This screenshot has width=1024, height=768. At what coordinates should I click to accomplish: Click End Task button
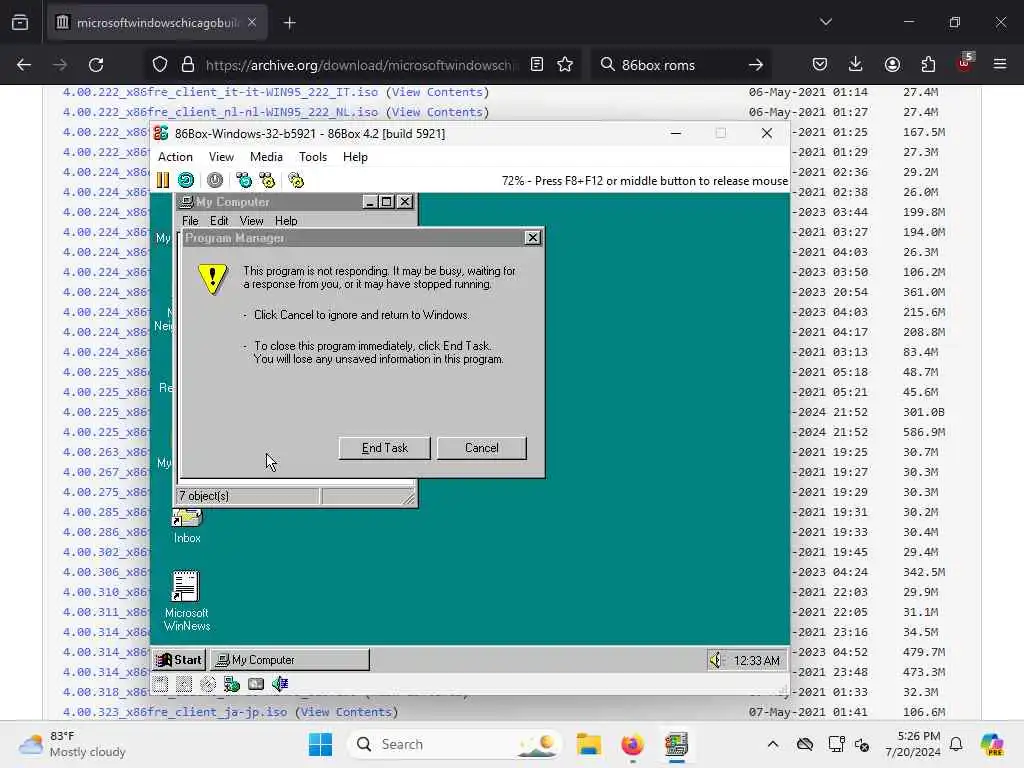pyautogui.click(x=385, y=448)
